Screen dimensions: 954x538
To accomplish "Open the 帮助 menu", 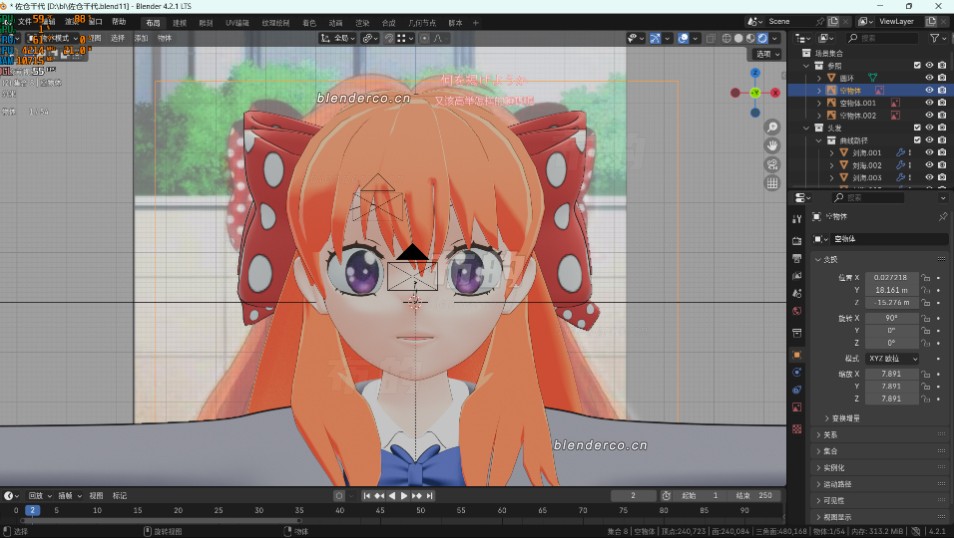I will [119, 22].
